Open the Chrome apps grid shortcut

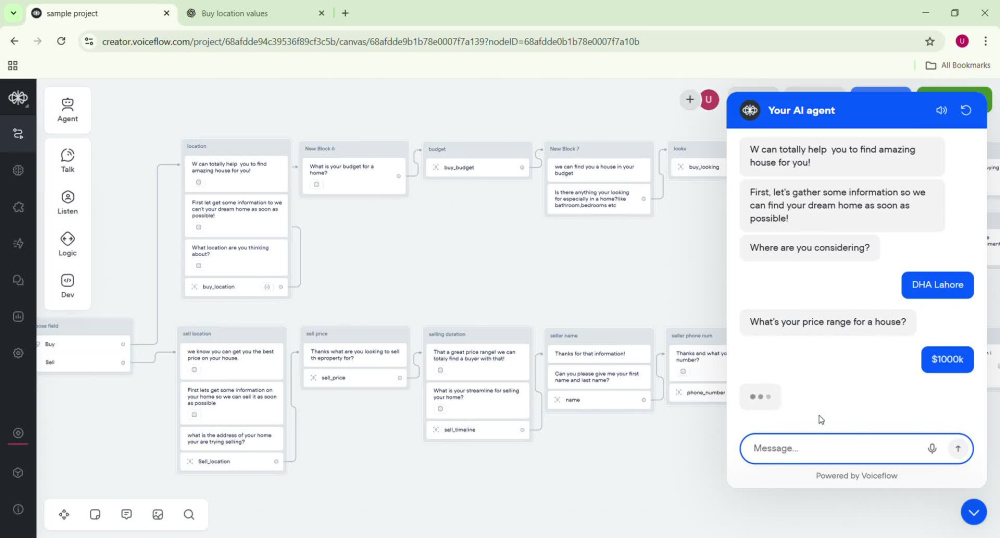13,66
